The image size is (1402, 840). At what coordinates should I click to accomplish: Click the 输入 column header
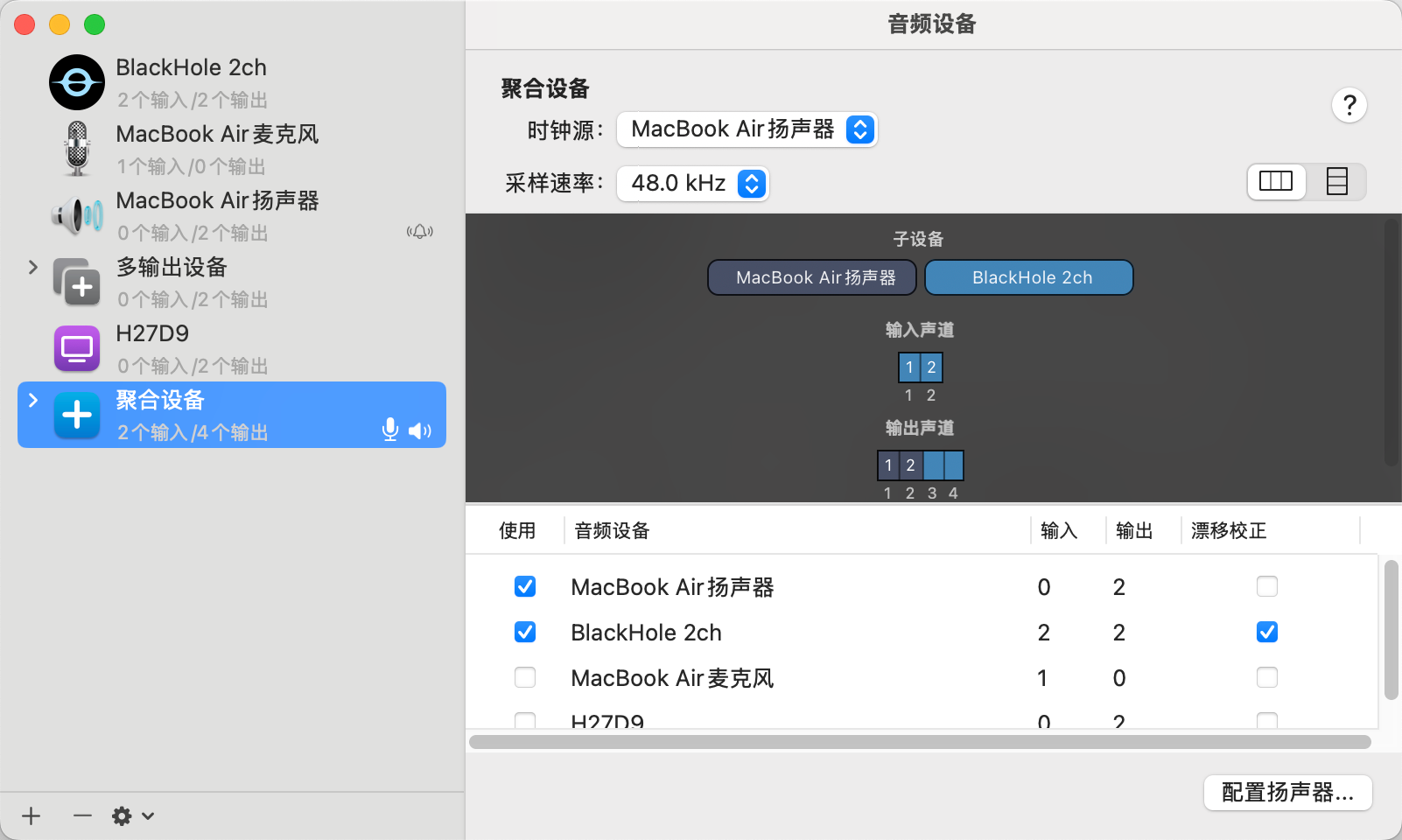click(x=1059, y=530)
